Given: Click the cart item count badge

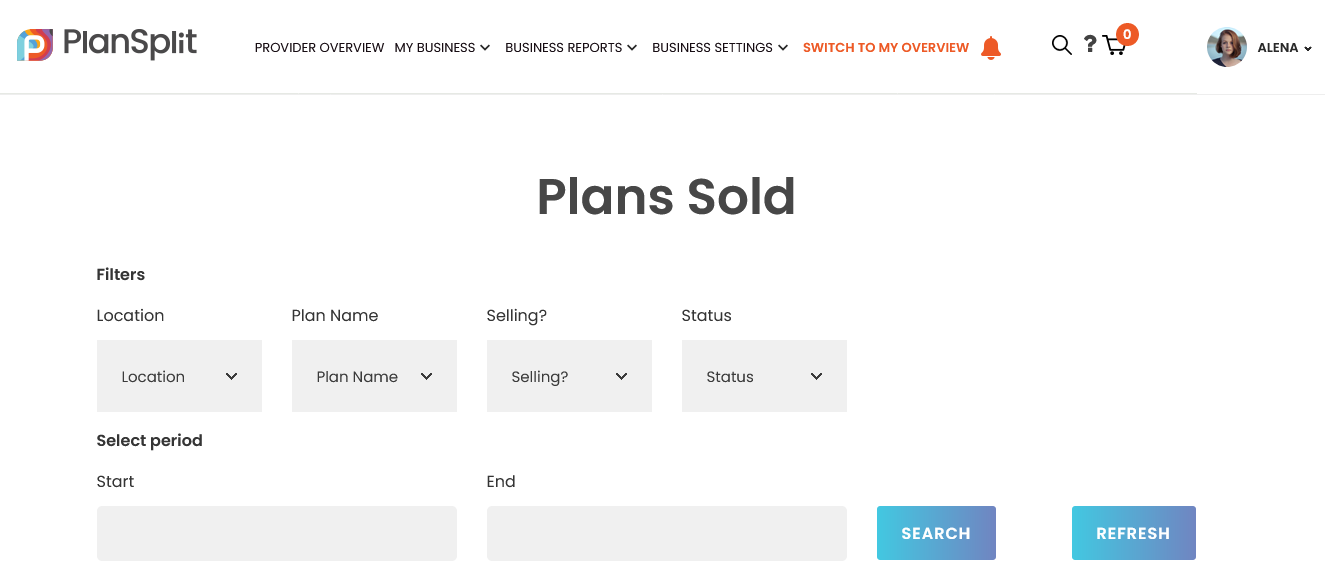Looking at the screenshot, I should [1127, 35].
